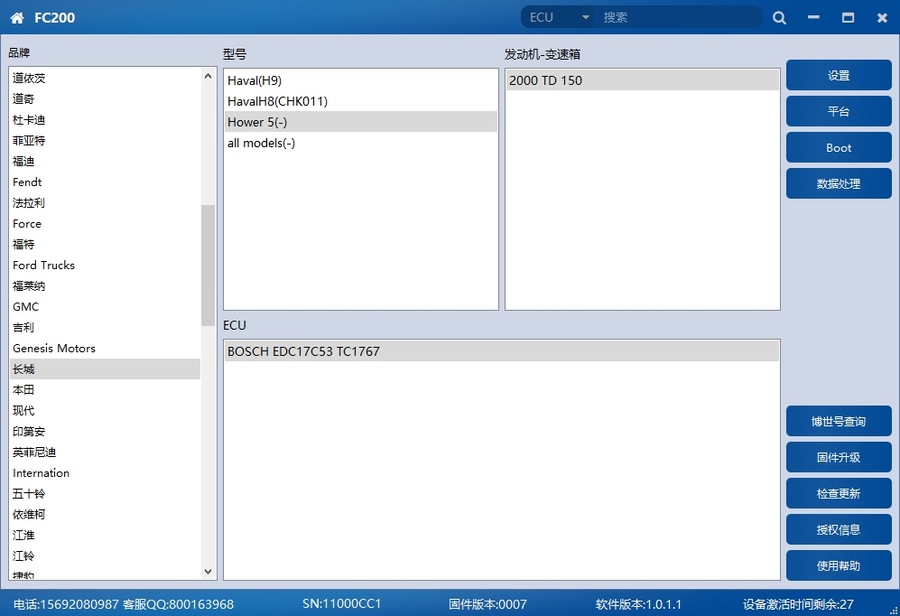Select brand 吉利
Viewport: 900px width, 616px height.
click(105, 327)
